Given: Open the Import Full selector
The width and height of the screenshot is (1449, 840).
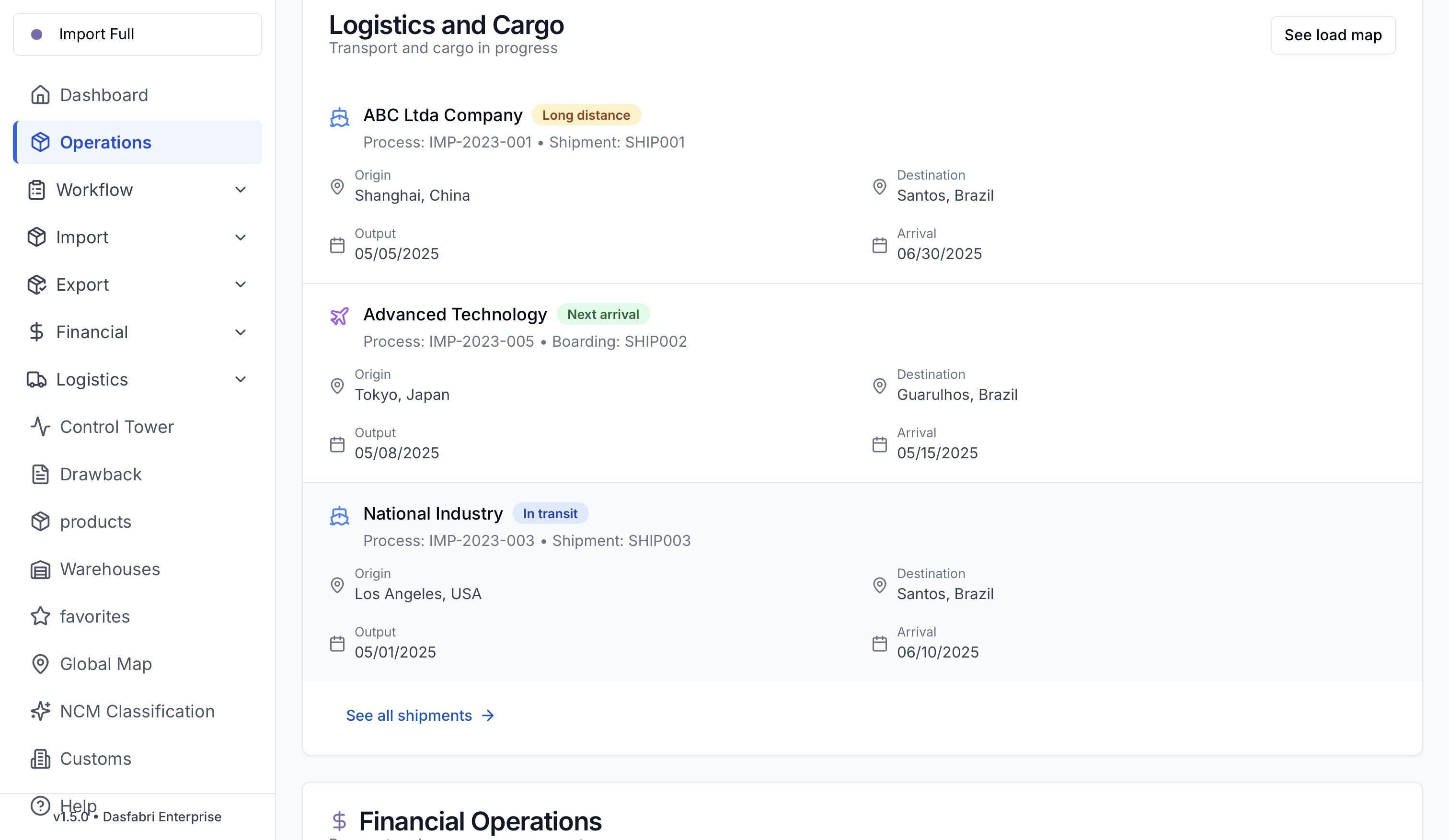Looking at the screenshot, I should coord(138,34).
